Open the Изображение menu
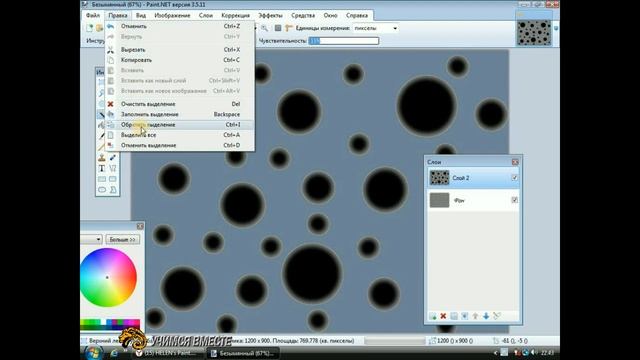Image resolution: width=640 pixels, height=360 pixels. 172,15
